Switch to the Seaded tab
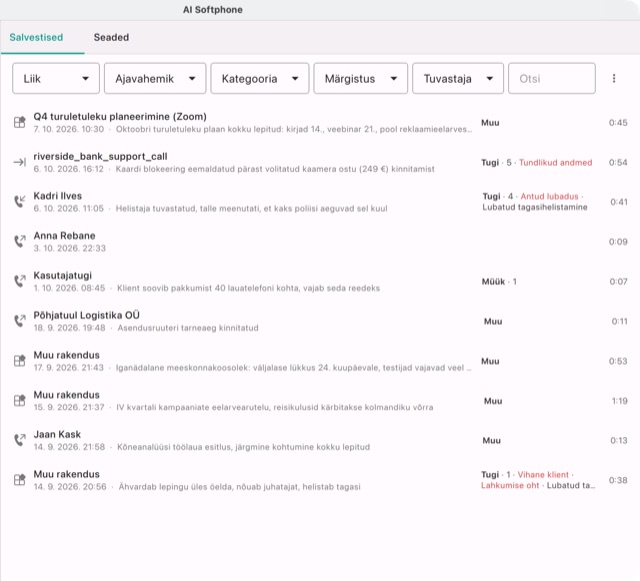Screen dimensions: 640x581 coord(111,37)
